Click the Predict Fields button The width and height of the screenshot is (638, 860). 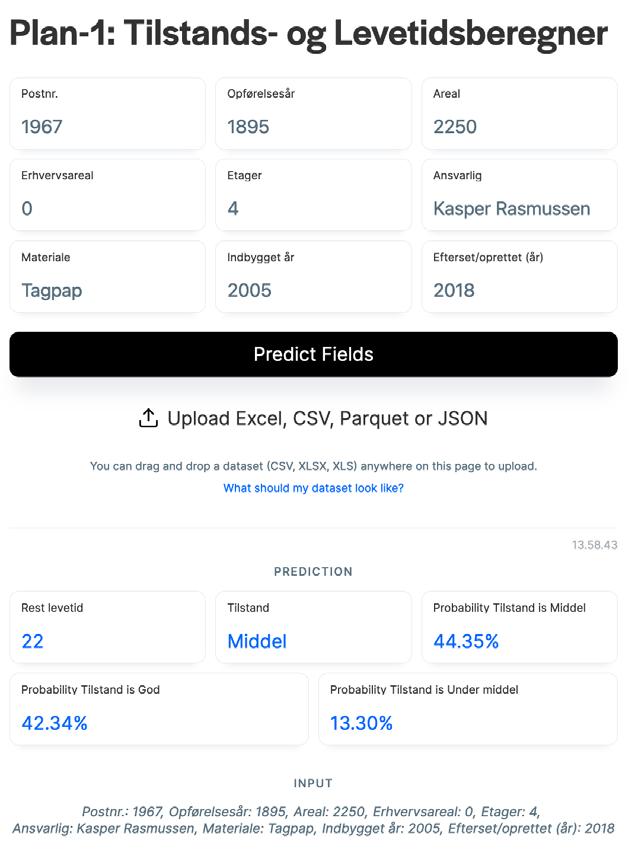tap(313, 354)
